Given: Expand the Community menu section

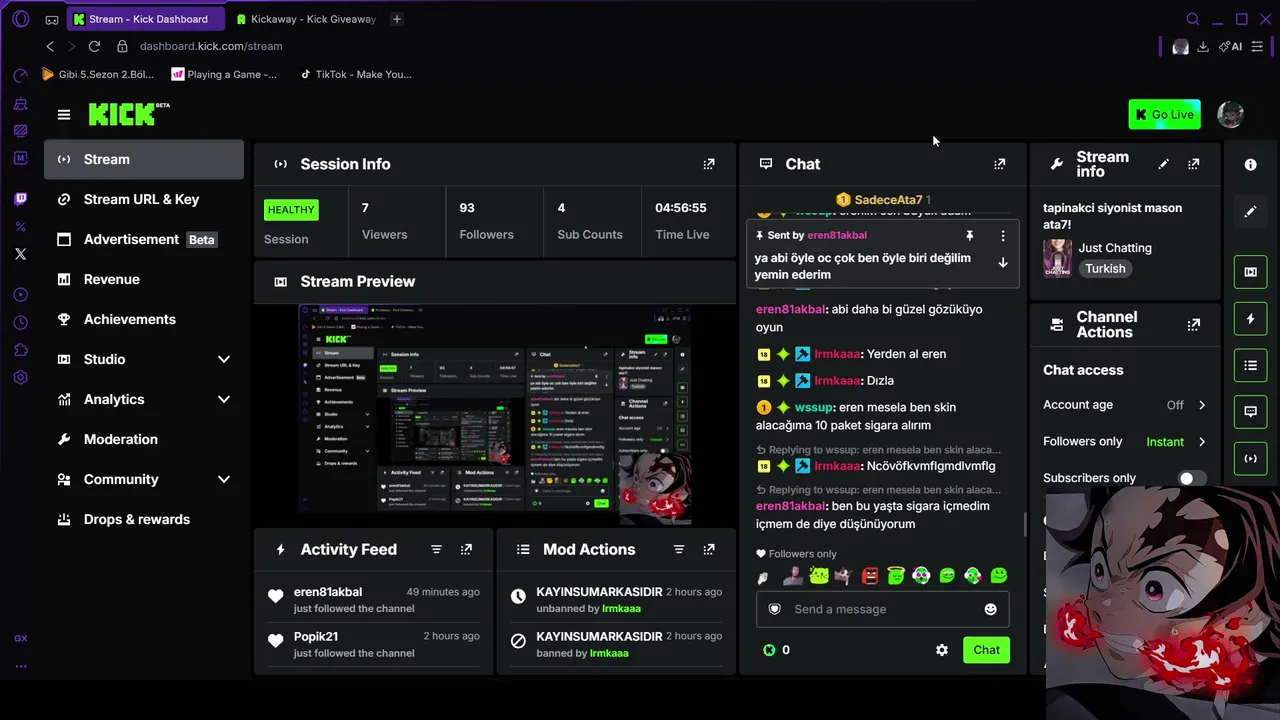Looking at the screenshot, I should tap(144, 479).
